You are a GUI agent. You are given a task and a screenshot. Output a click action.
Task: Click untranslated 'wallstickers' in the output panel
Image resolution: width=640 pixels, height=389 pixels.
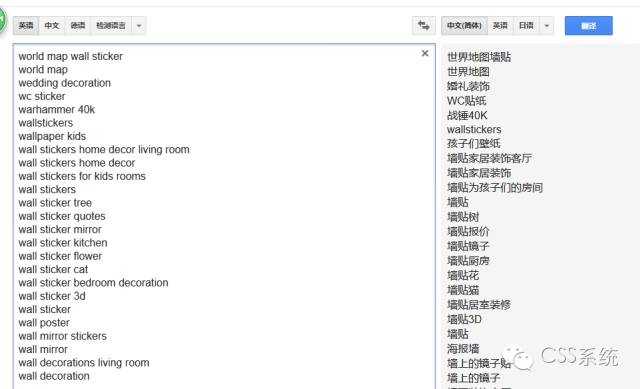coord(474,129)
